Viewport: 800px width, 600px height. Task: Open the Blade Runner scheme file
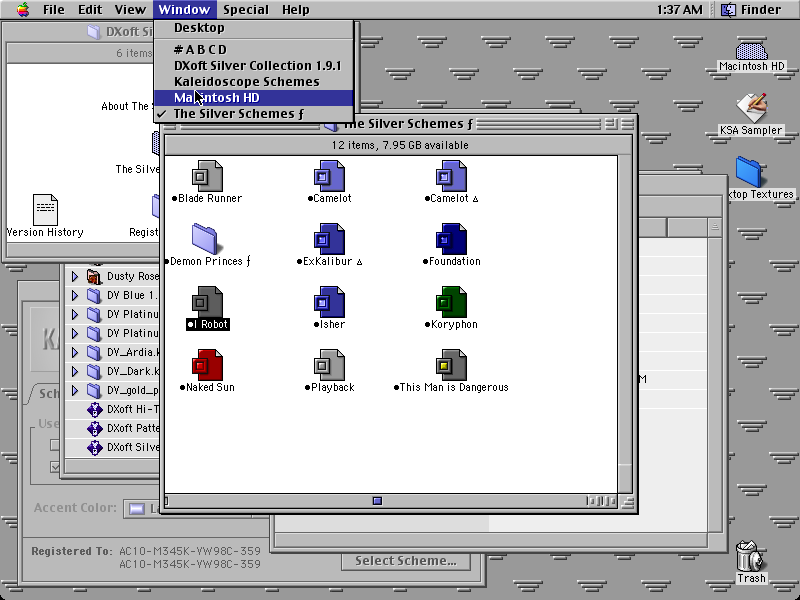[x=207, y=176]
